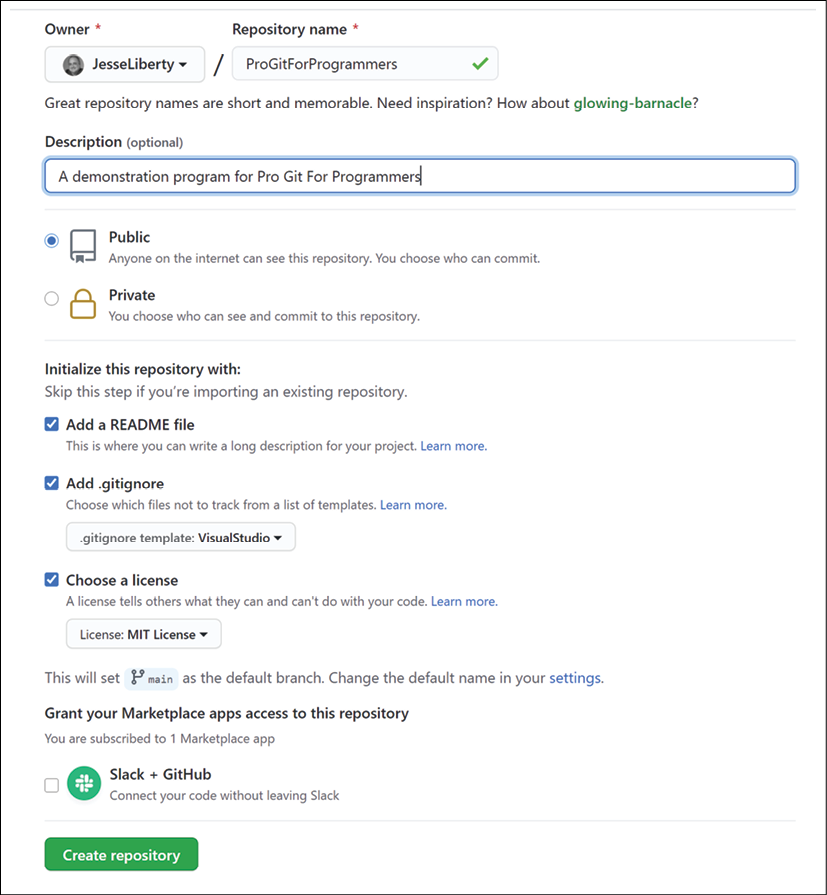This screenshot has width=827, height=895.
Task: Open the settings link for default branch
Action: (x=575, y=678)
